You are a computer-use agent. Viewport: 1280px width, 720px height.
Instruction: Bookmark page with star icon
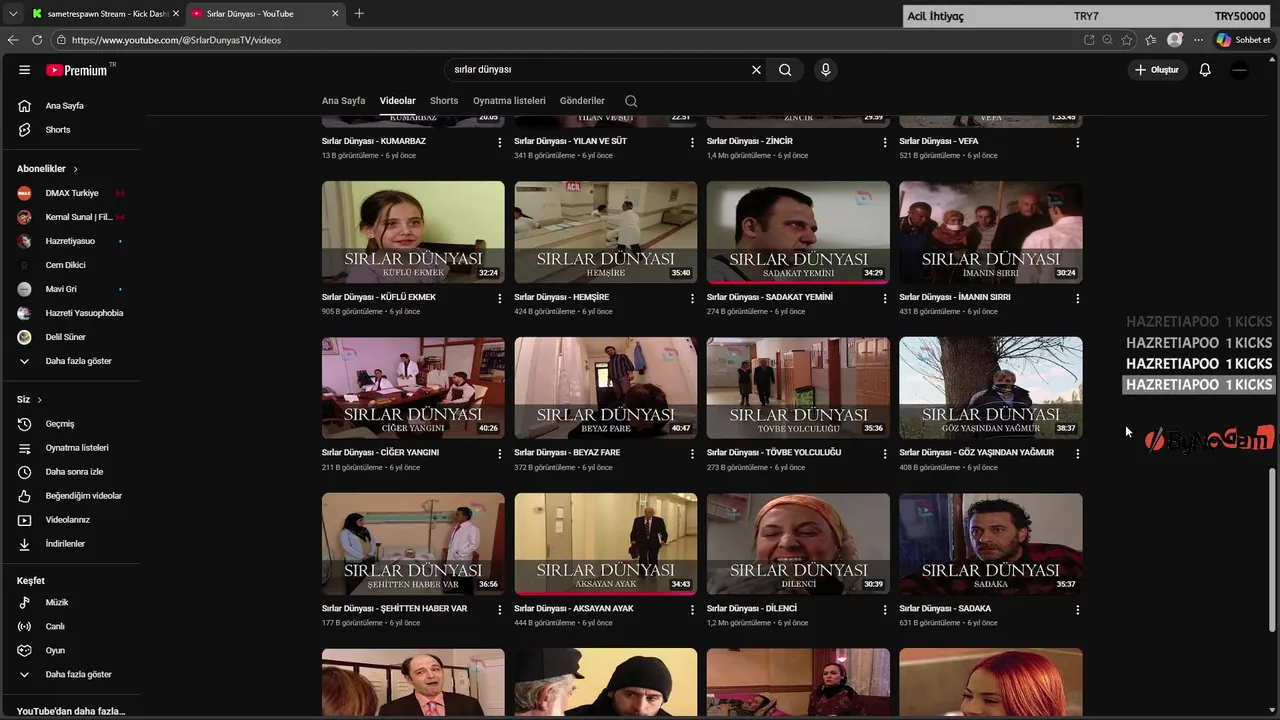coord(1127,40)
